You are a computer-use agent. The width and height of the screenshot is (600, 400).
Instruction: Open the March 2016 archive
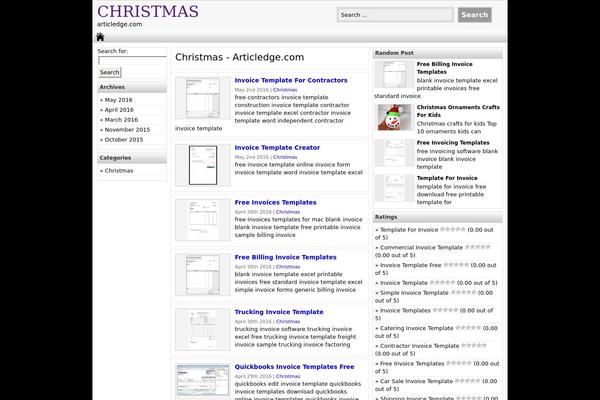121,120
